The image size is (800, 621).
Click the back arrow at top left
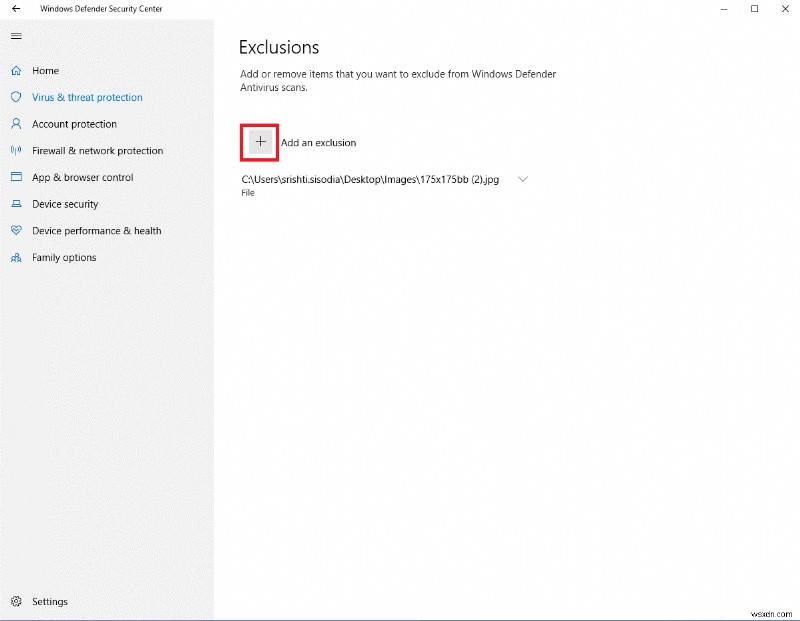pyautogui.click(x=16, y=8)
